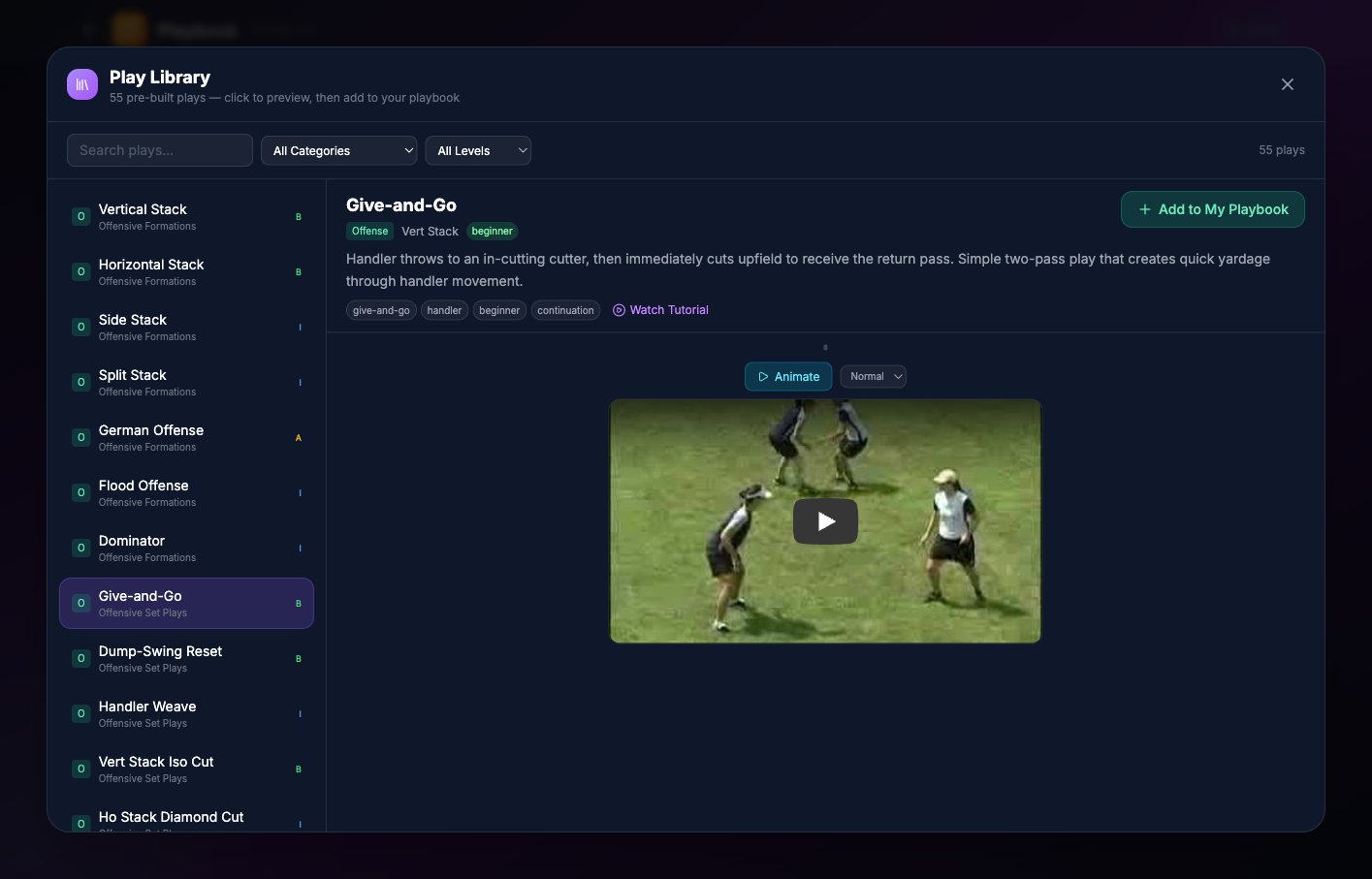Click the green Offense badge
The width and height of the screenshot is (1372, 879).
point(369,231)
